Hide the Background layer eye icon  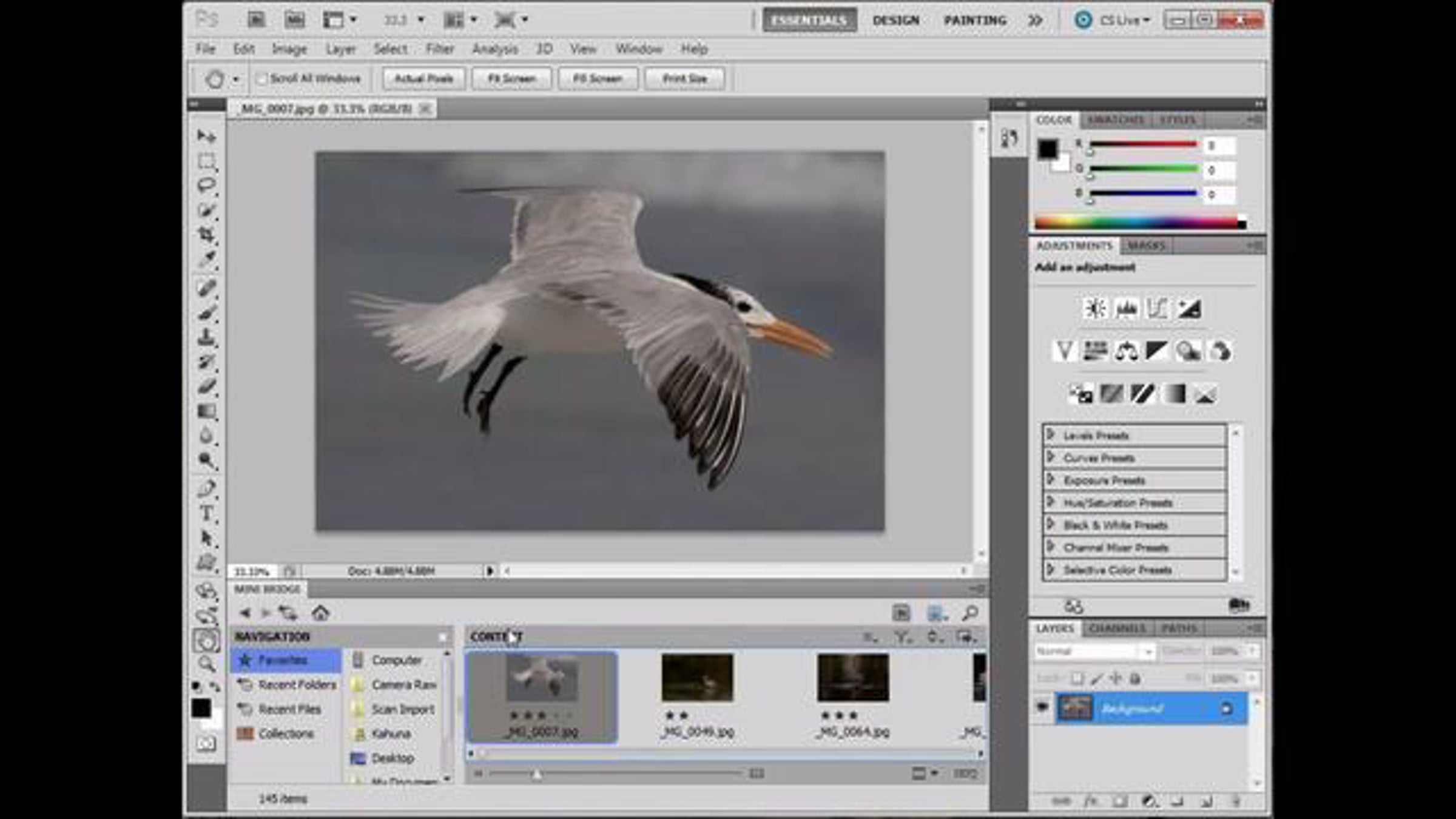pyautogui.click(x=1042, y=707)
